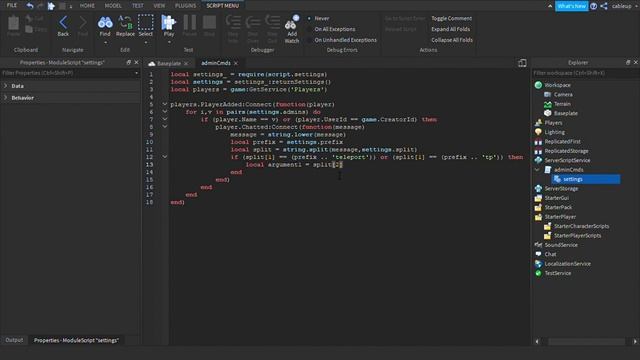Close the adminCmds script tab
Viewport: 640px width, 360px height.
(x=236, y=63)
